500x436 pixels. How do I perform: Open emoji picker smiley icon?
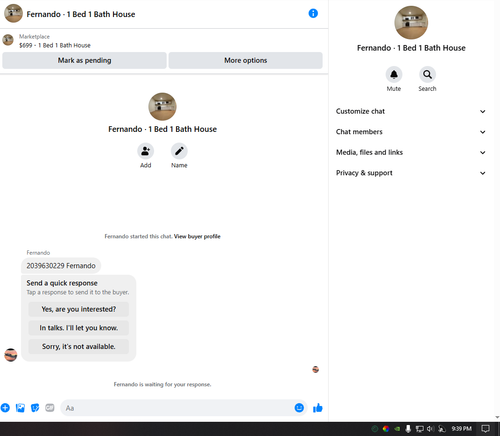pos(299,407)
